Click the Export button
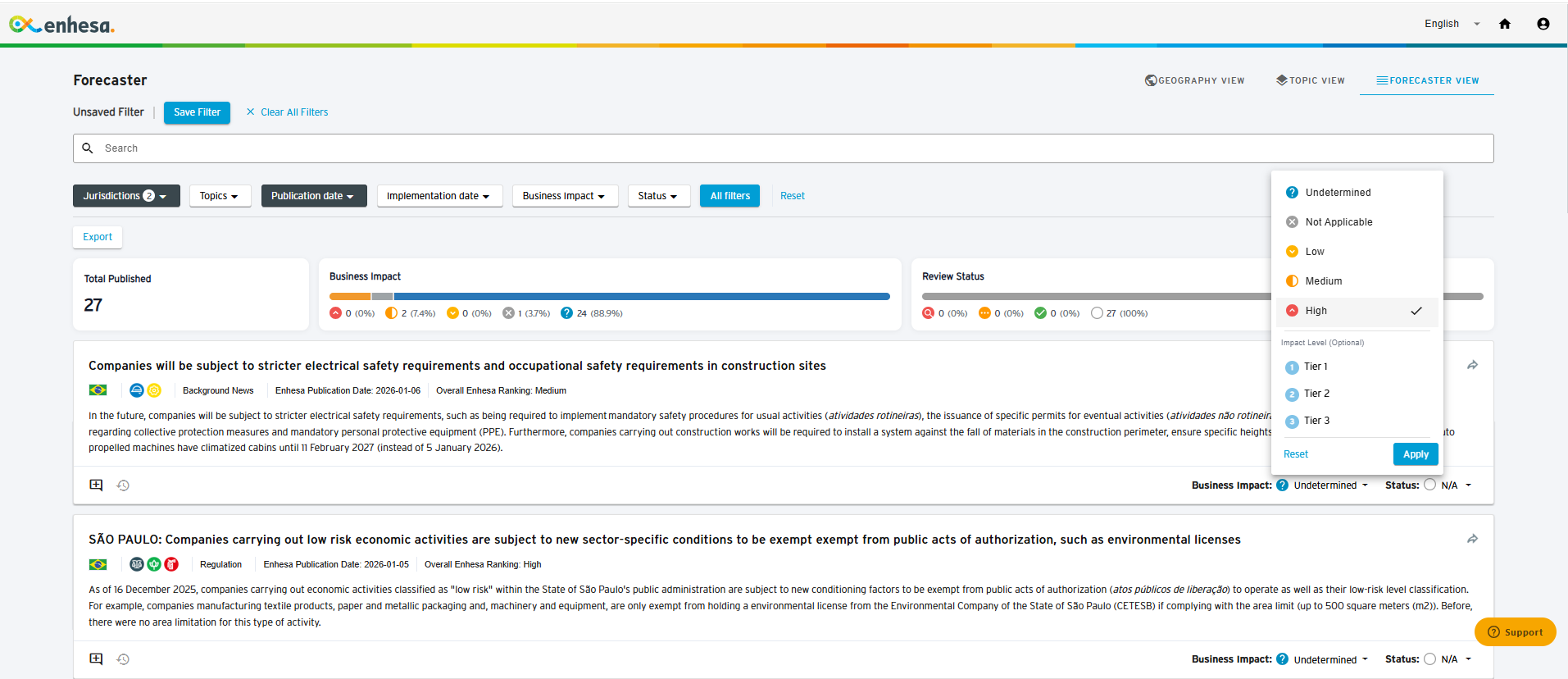Image resolution: width=1568 pixels, height=679 pixels. (98, 237)
